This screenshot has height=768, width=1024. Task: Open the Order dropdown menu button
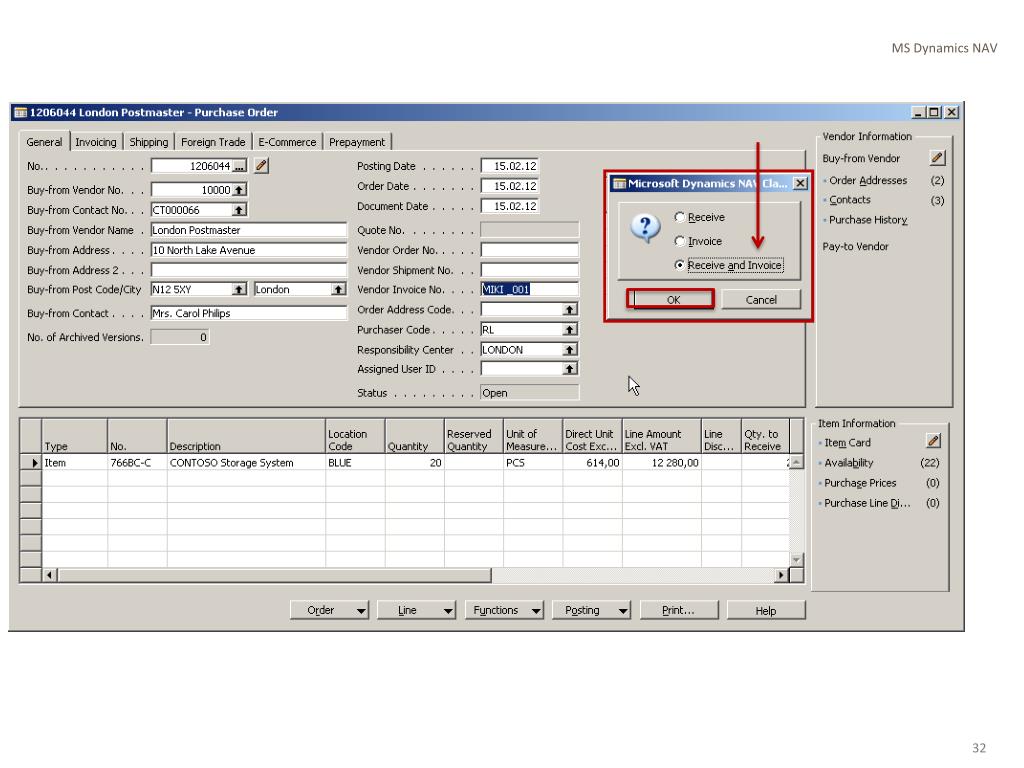coord(329,610)
